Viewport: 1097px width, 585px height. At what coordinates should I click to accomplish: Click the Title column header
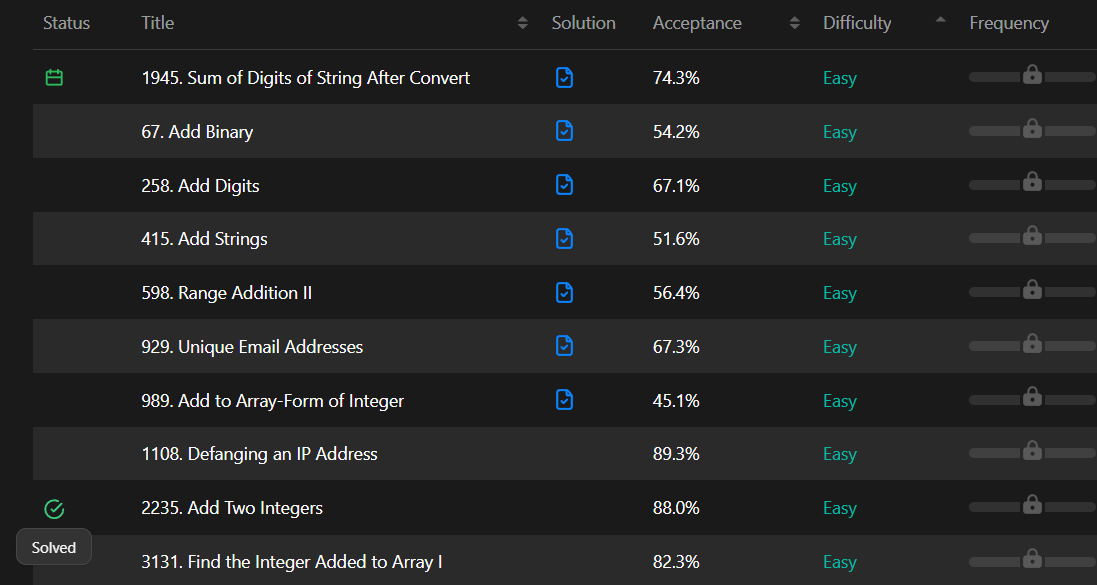157,23
